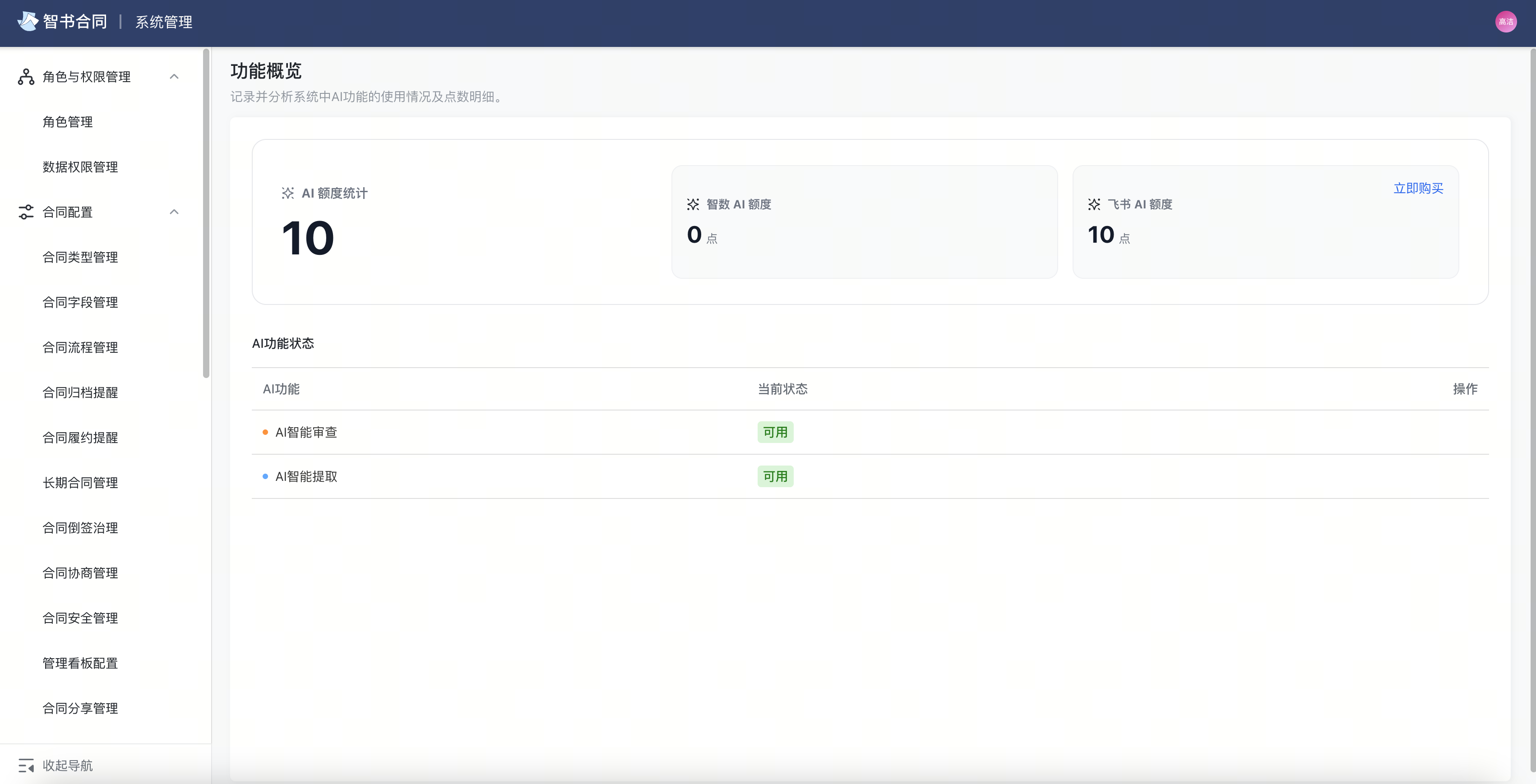
Task: Collapse the 合同配置 section chevron
Action: (x=174, y=212)
